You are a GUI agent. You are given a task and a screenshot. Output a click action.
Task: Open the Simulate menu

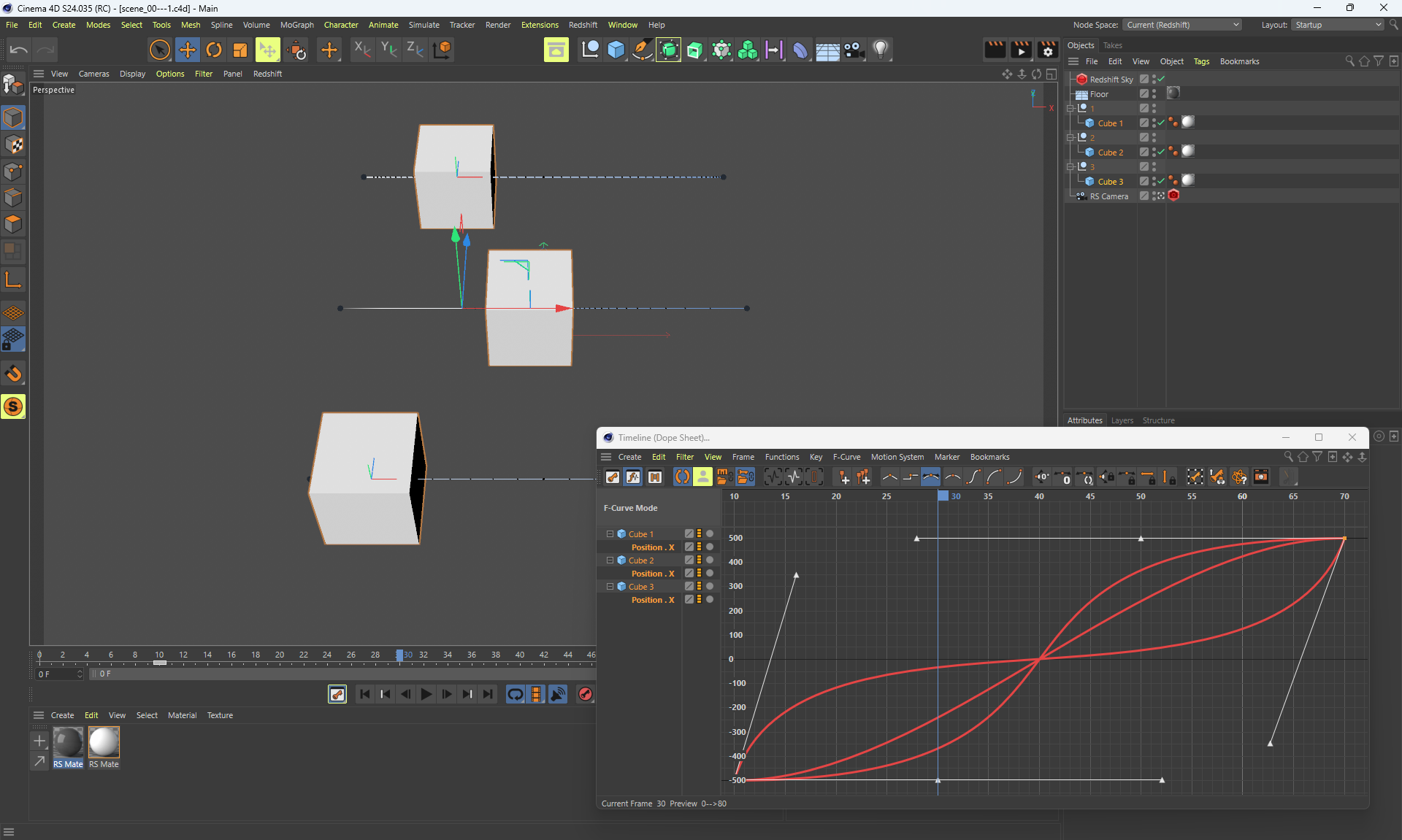click(x=424, y=25)
